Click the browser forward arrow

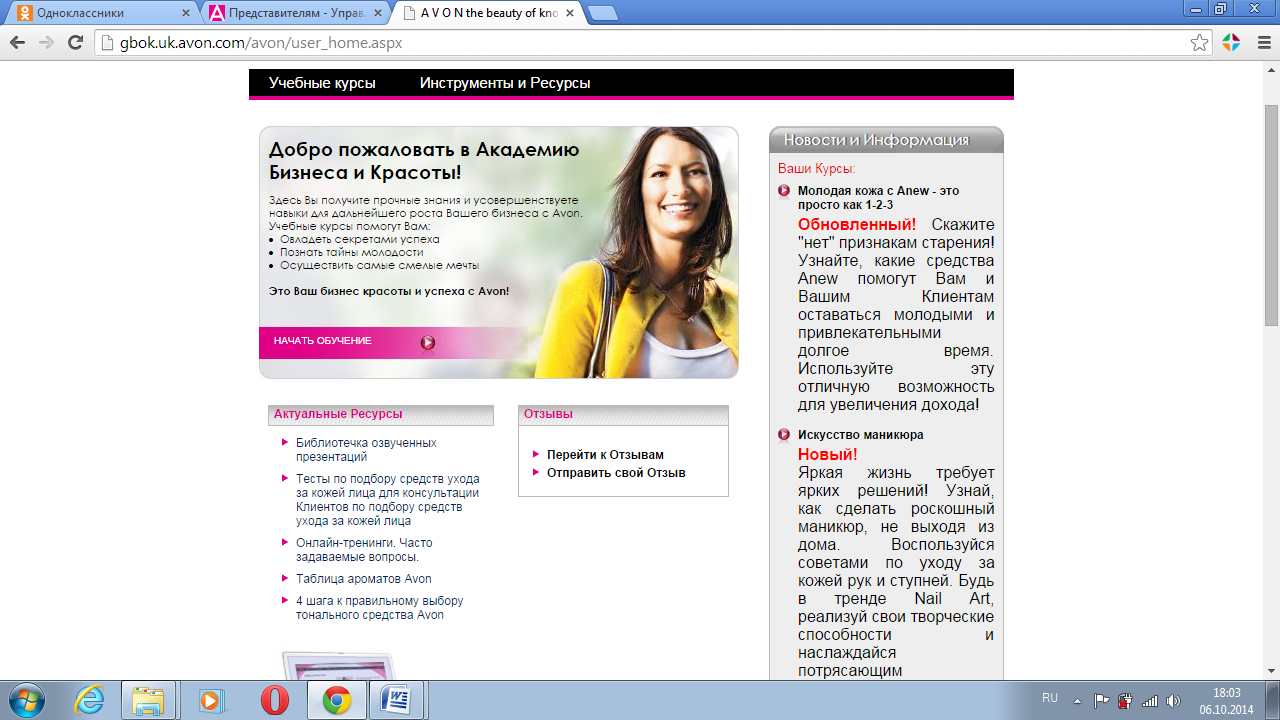46,43
